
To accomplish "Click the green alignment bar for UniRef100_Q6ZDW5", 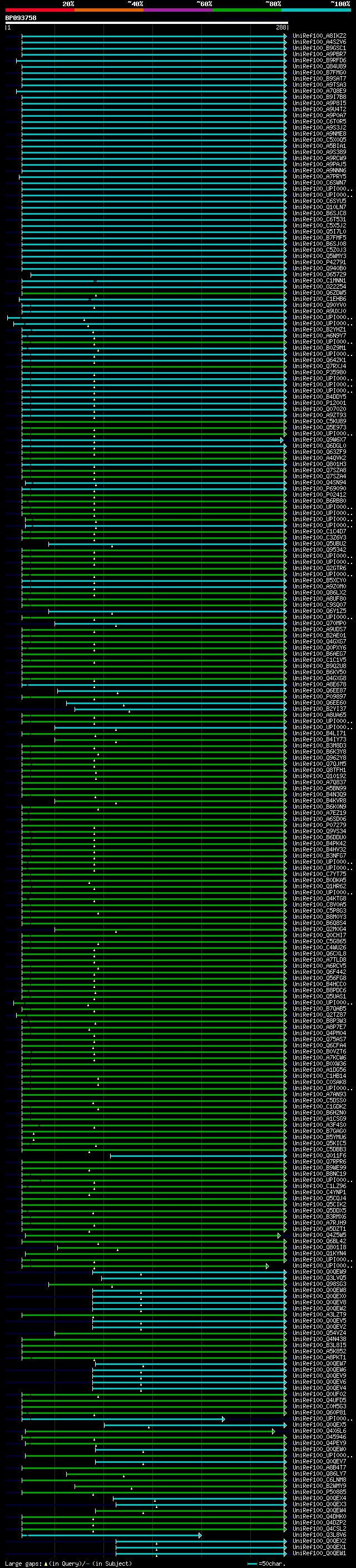I will 154,293.
